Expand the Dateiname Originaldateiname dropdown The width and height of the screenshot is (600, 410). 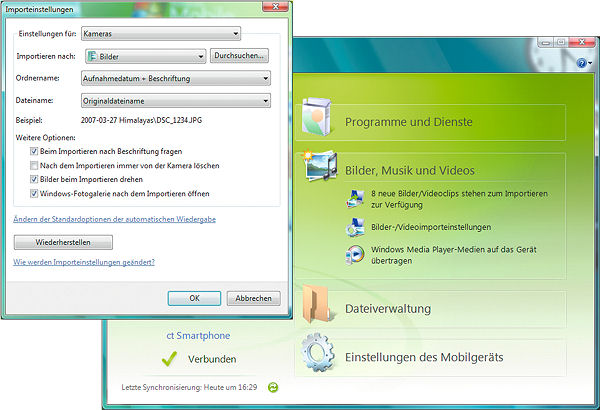click(176, 101)
